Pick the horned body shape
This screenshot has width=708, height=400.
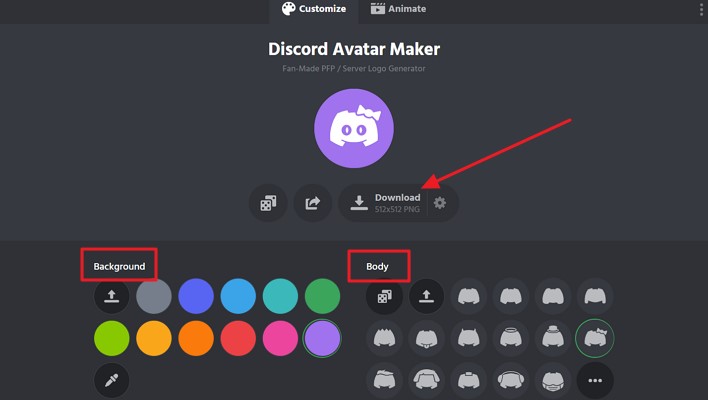click(469, 338)
